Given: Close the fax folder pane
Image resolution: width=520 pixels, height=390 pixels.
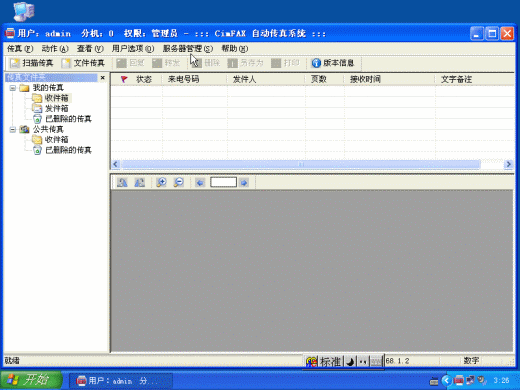Looking at the screenshot, I should pyautogui.click(x=103, y=78).
